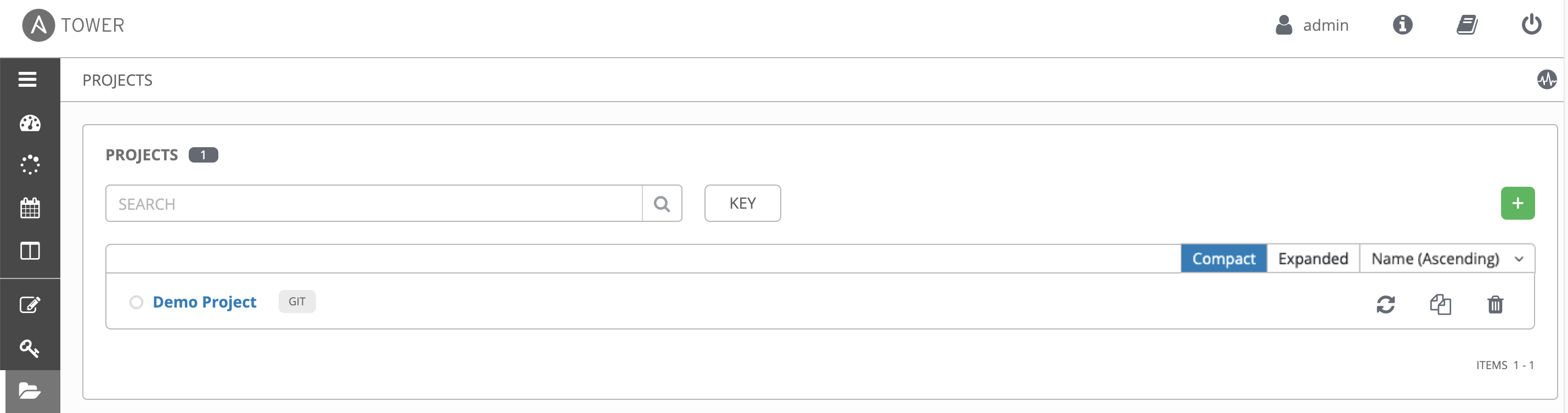This screenshot has width=1568, height=413.
Task: Open the Templates edit icon
Action: 30,305
